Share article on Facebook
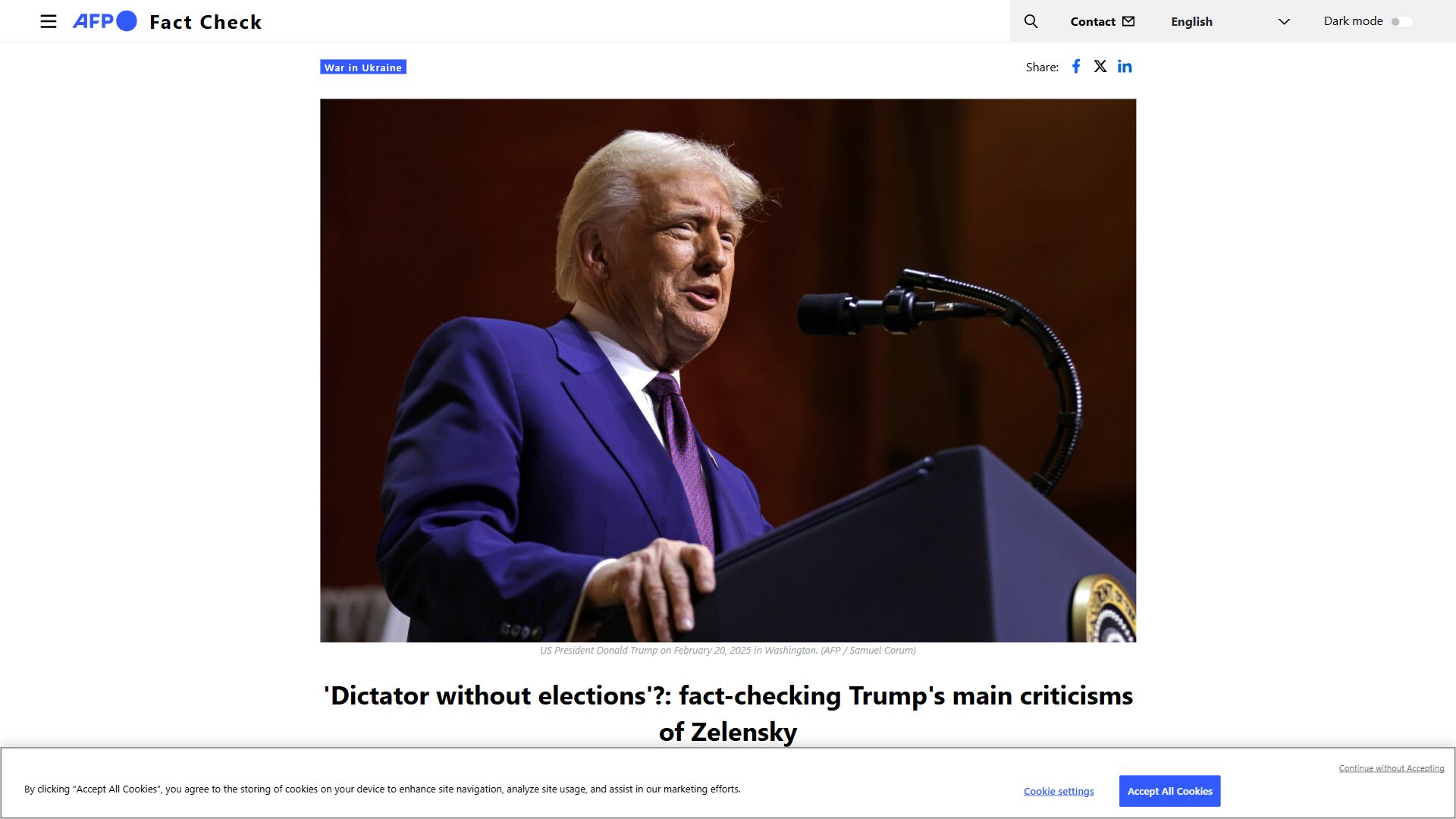 [1076, 66]
